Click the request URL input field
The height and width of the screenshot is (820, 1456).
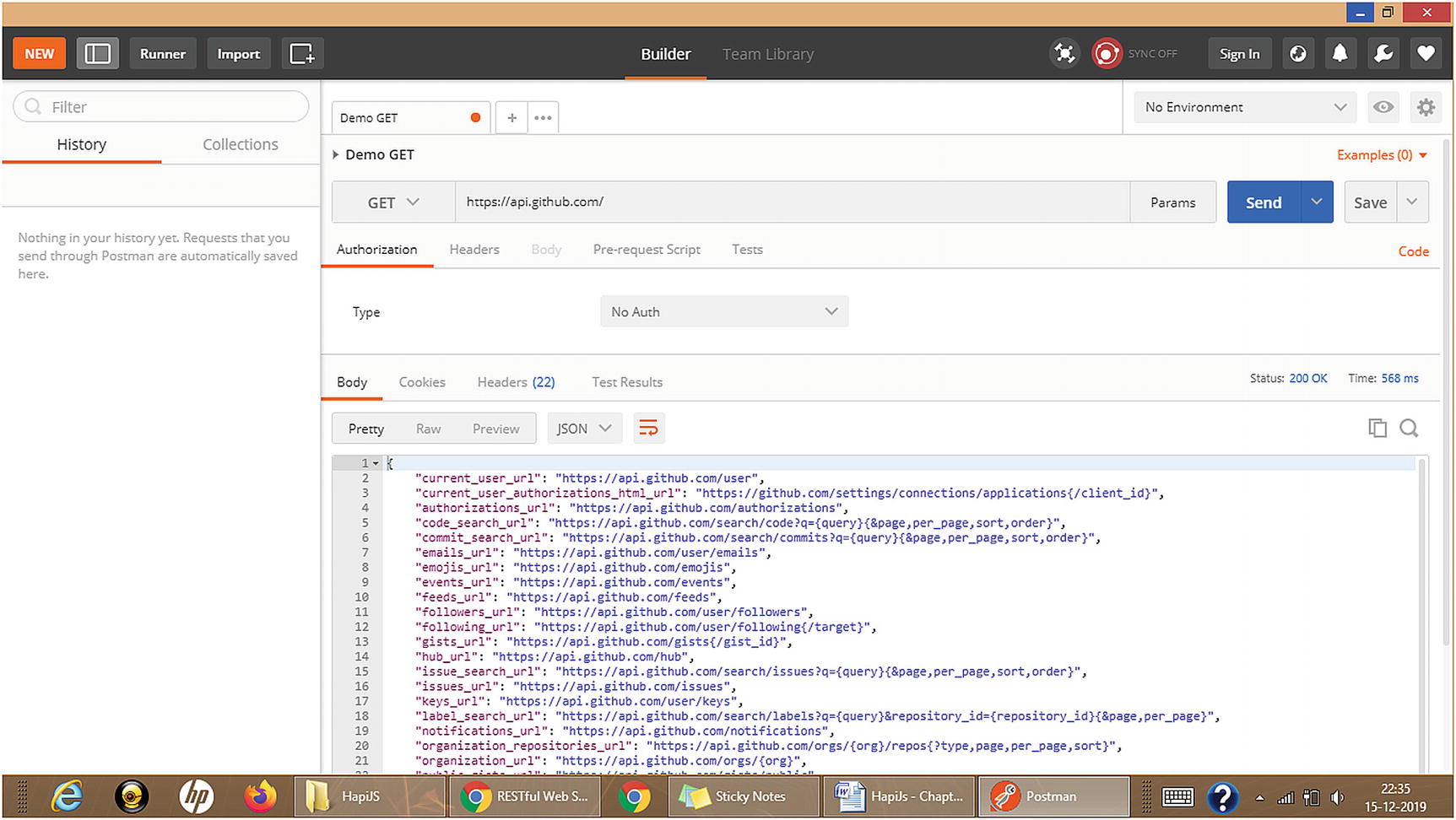tap(792, 202)
